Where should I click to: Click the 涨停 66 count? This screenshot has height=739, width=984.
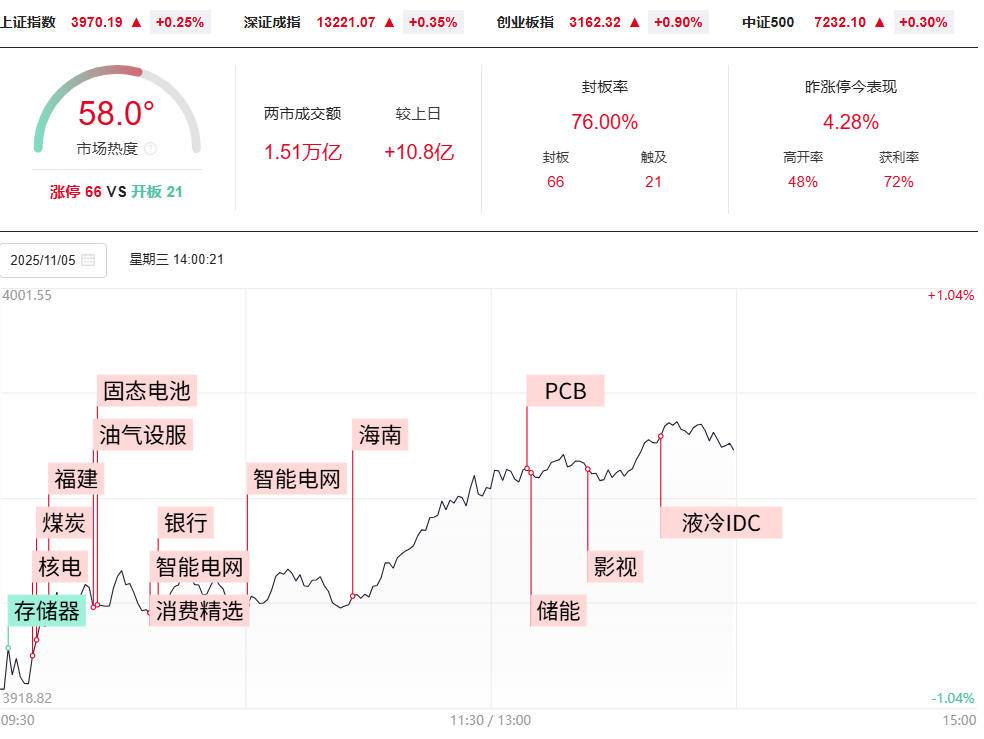point(76,191)
